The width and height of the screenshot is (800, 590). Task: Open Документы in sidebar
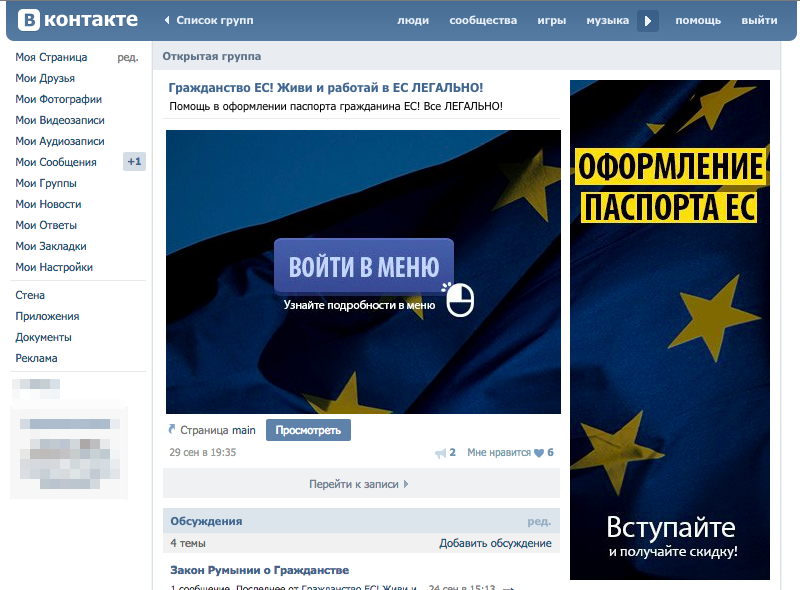[x=43, y=337]
